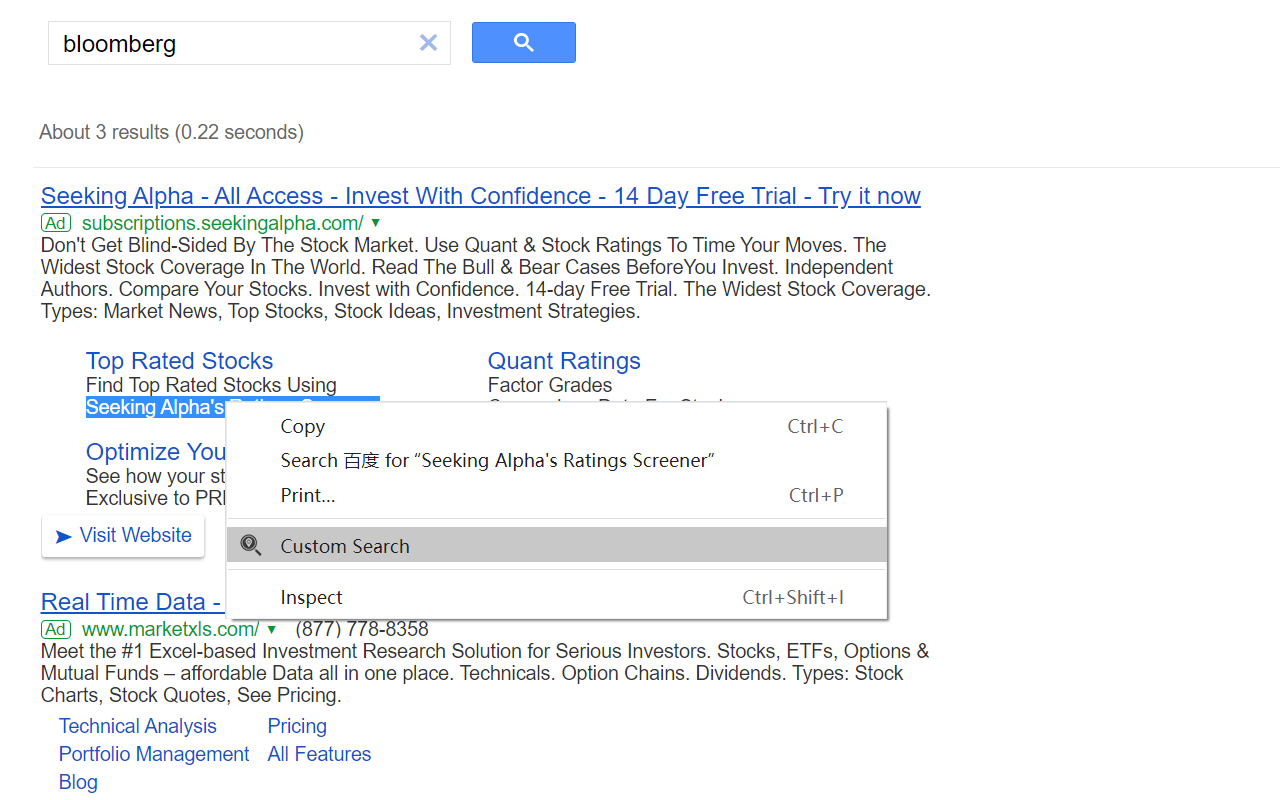The image size is (1280, 800).
Task: Click the 'Factor Grades' text under Quant Ratings
Action: 550,385
